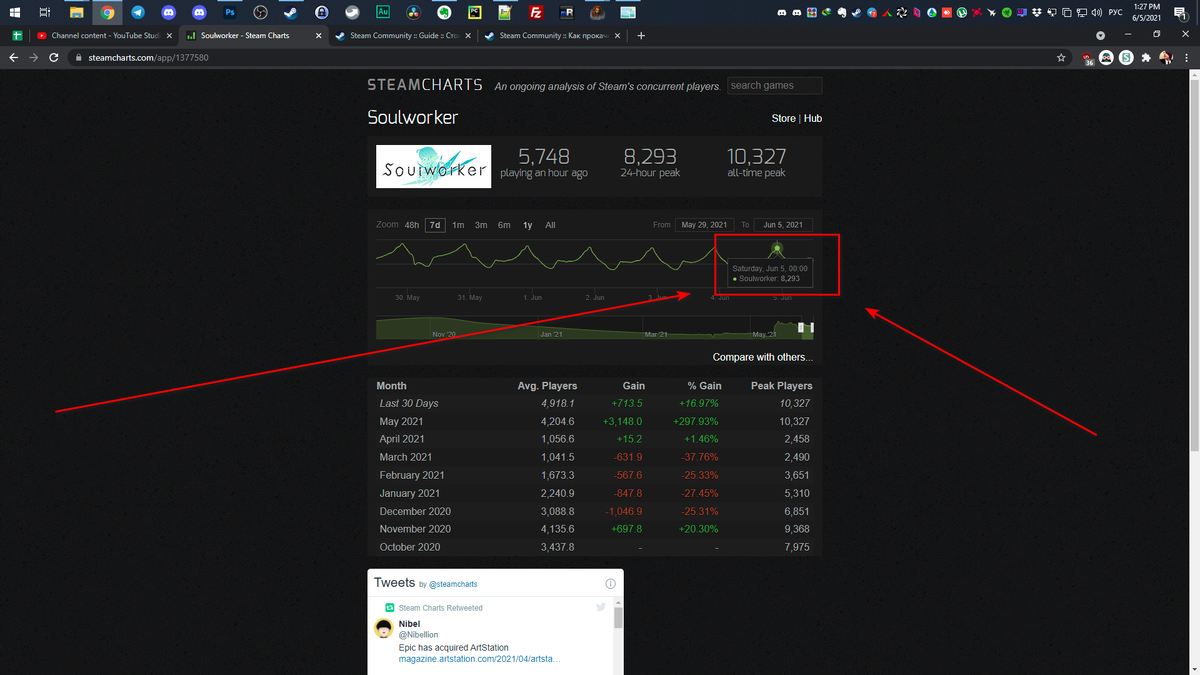Click the info icon in Tweets widget

pyautogui.click(x=610, y=584)
